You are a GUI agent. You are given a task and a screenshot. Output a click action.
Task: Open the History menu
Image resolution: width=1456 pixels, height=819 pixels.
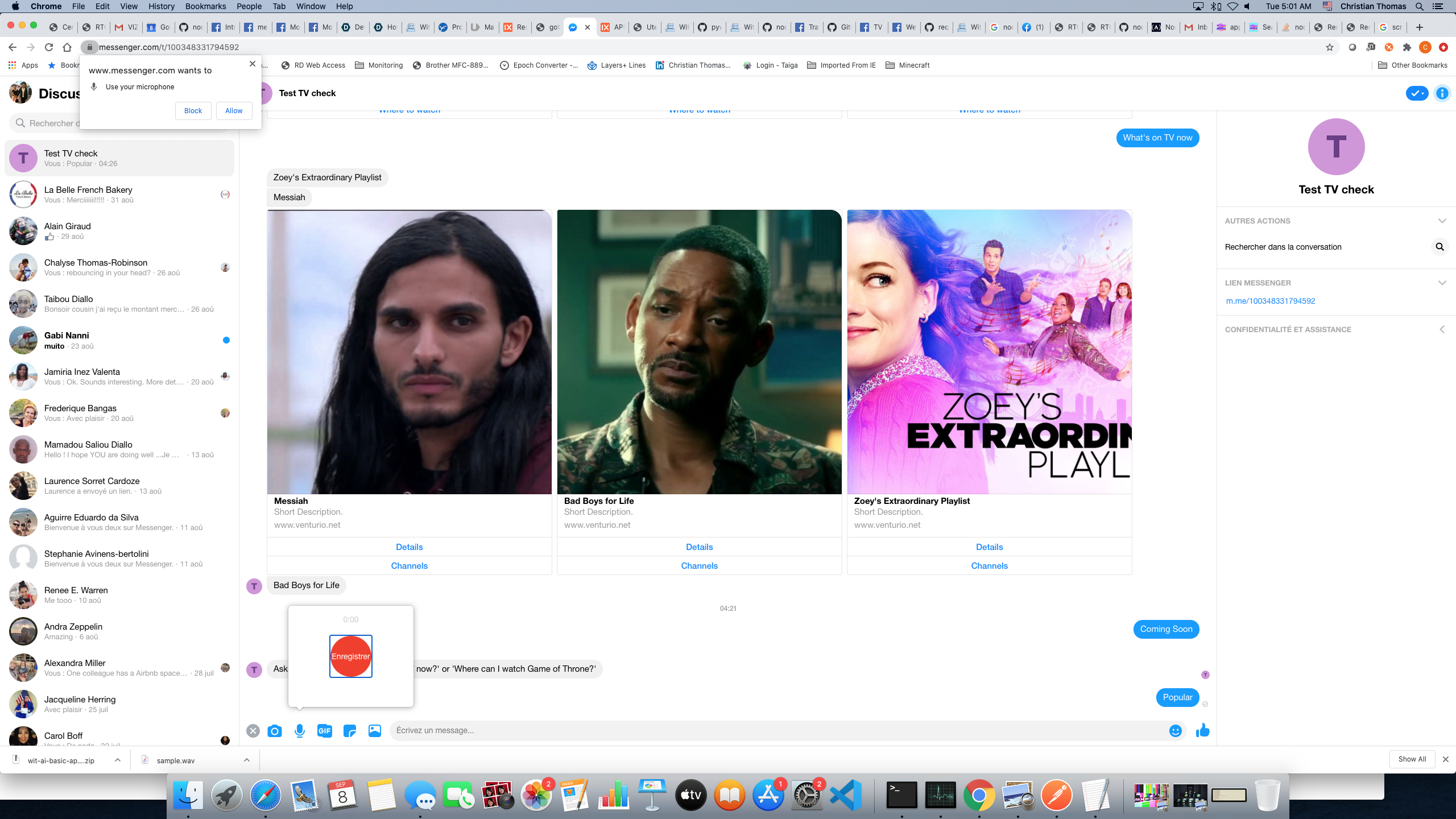pyautogui.click(x=161, y=6)
